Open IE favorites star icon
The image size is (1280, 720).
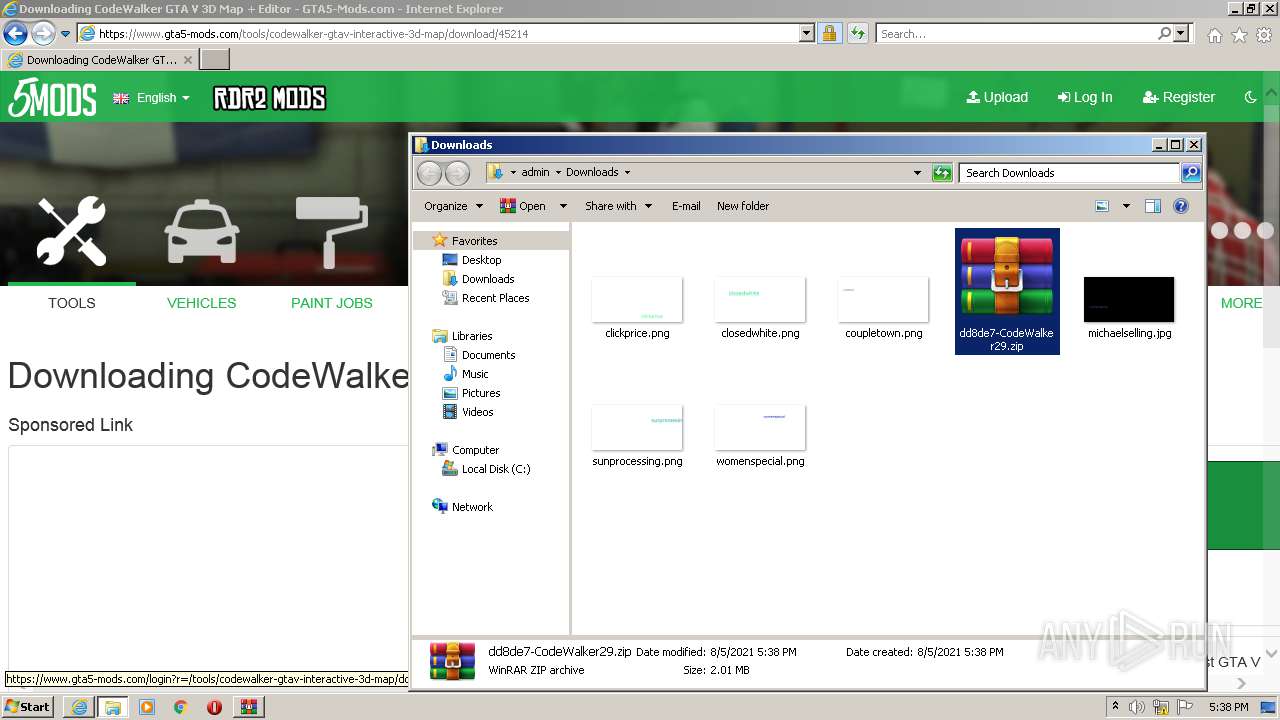(1239, 34)
